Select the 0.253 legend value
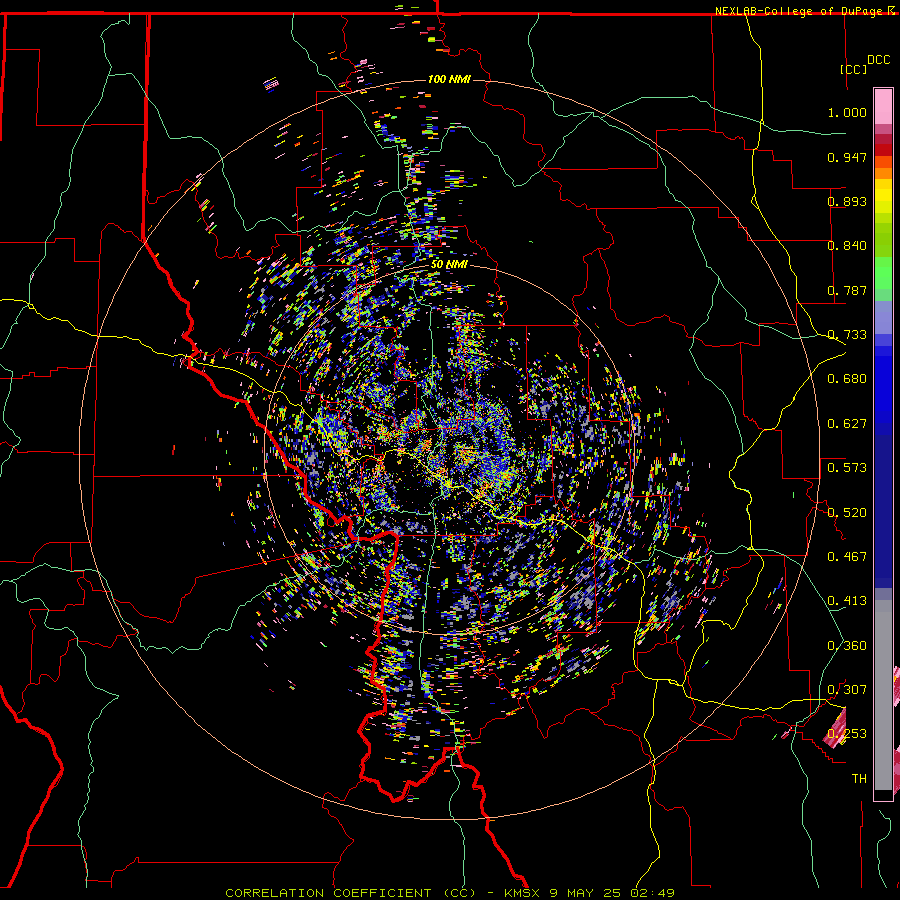 (847, 734)
